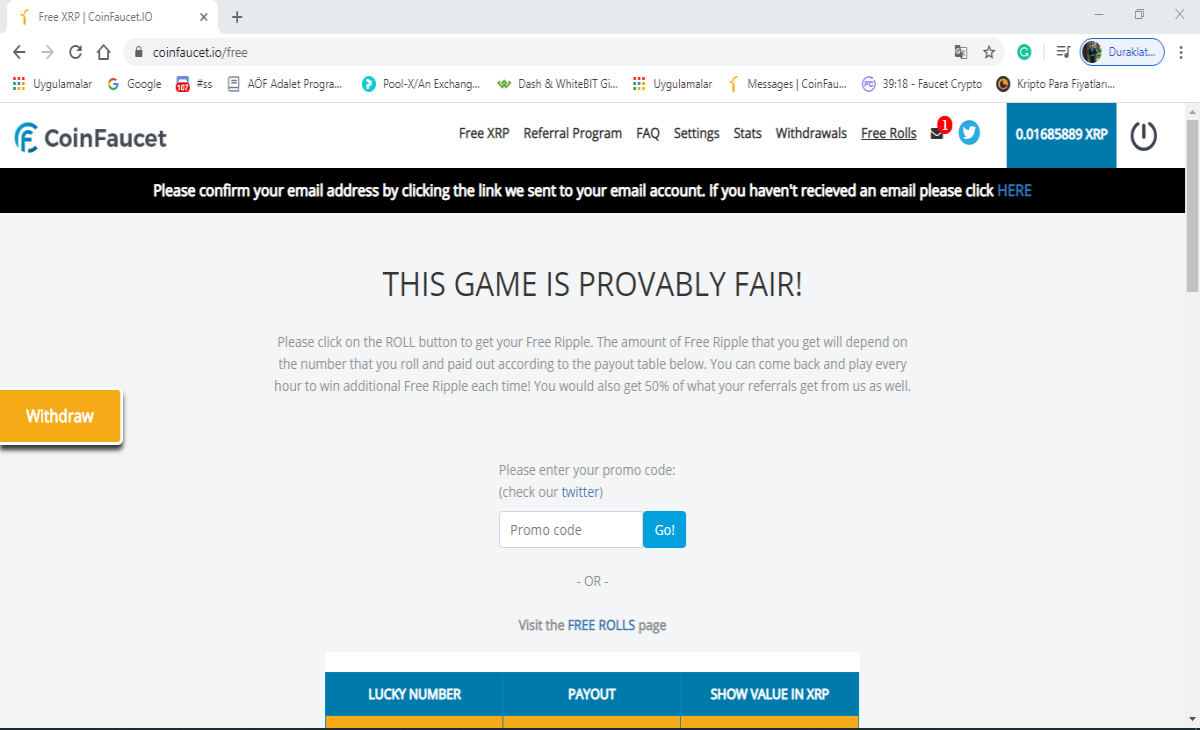The width and height of the screenshot is (1200, 730).
Task: Click the THIS GAME IS PROVABLY FAIR! heading
Action: tap(592, 285)
